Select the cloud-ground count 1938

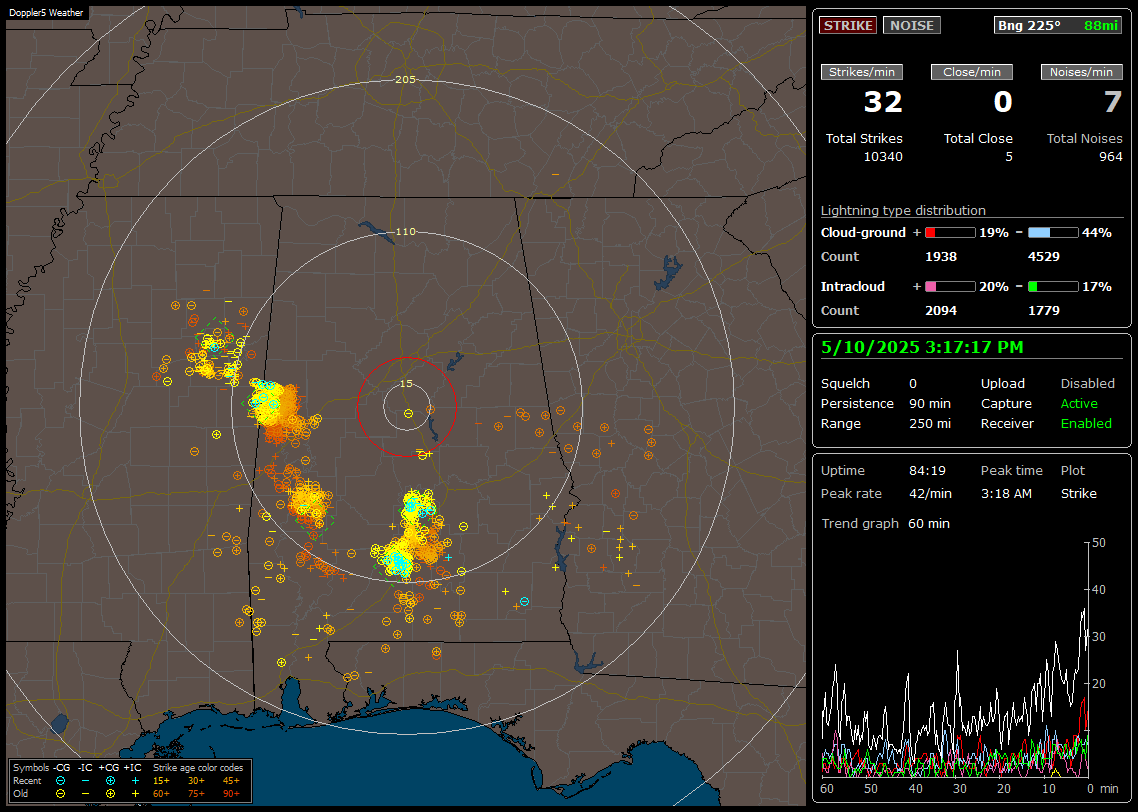coord(941,257)
